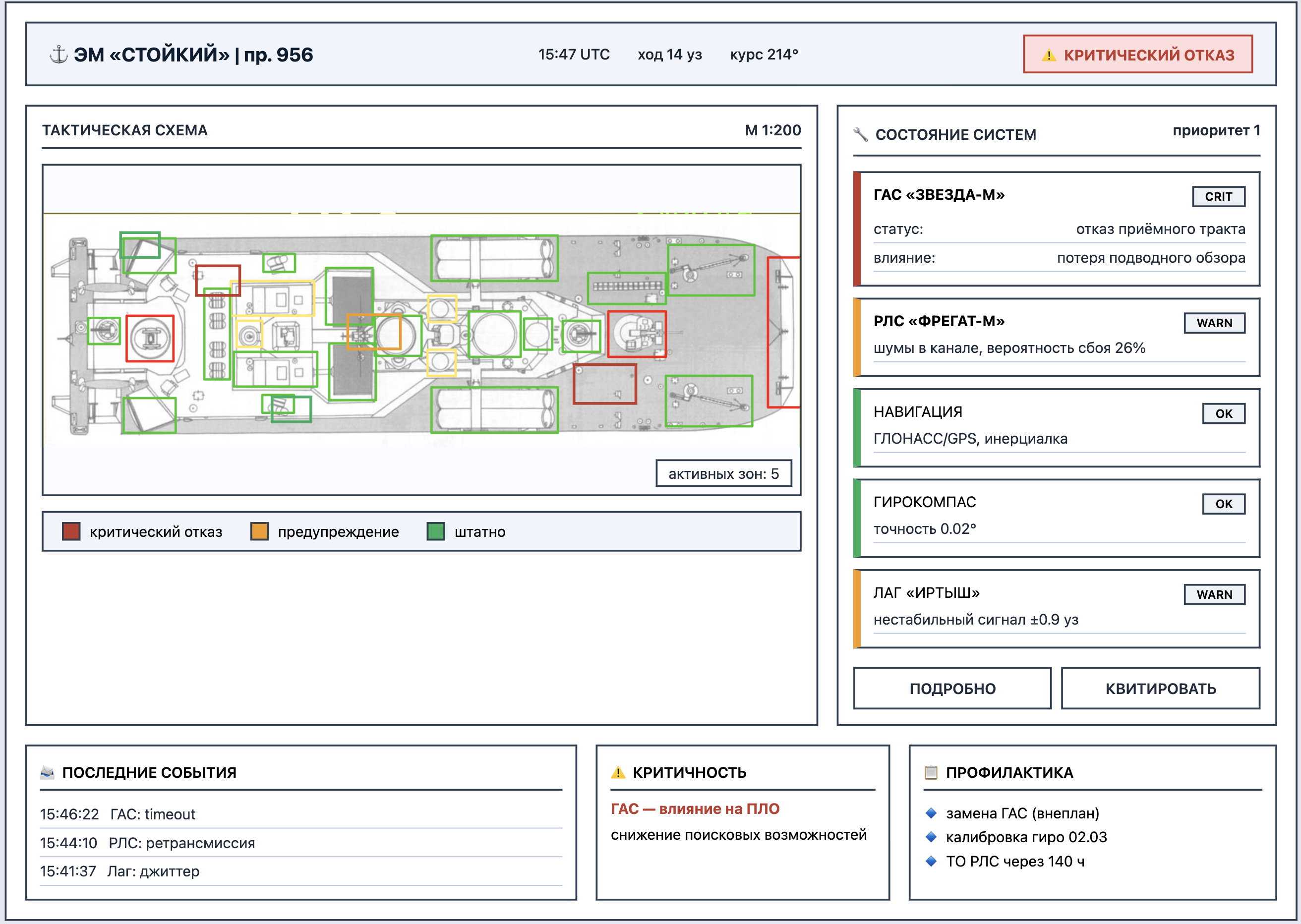1301x924 pixels.
Task: Open the ПОДРОБНО details button
Action: coord(952,689)
